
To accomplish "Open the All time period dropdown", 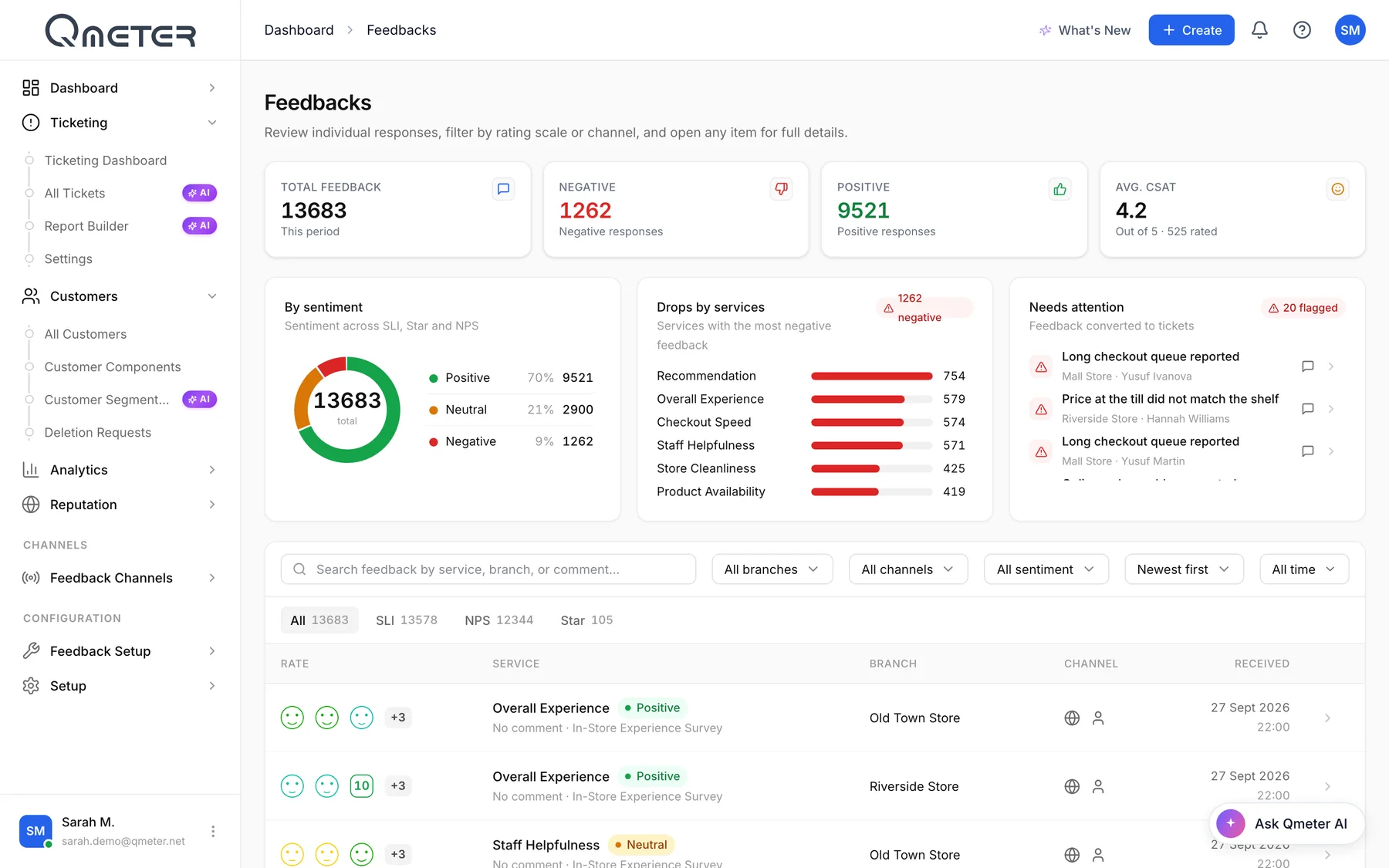I will (x=1303, y=569).
